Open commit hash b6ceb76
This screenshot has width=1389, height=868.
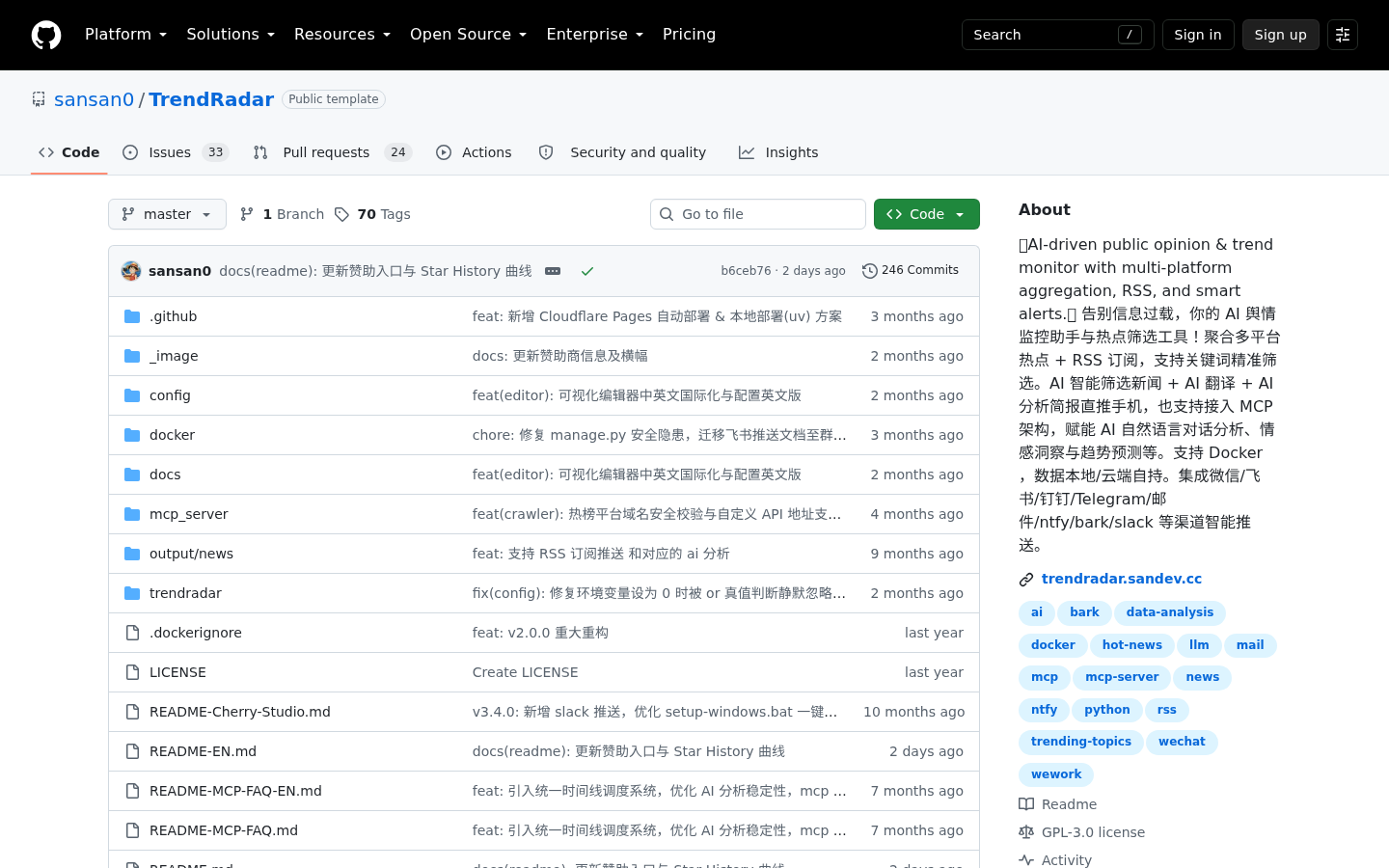pyautogui.click(x=746, y=271)
